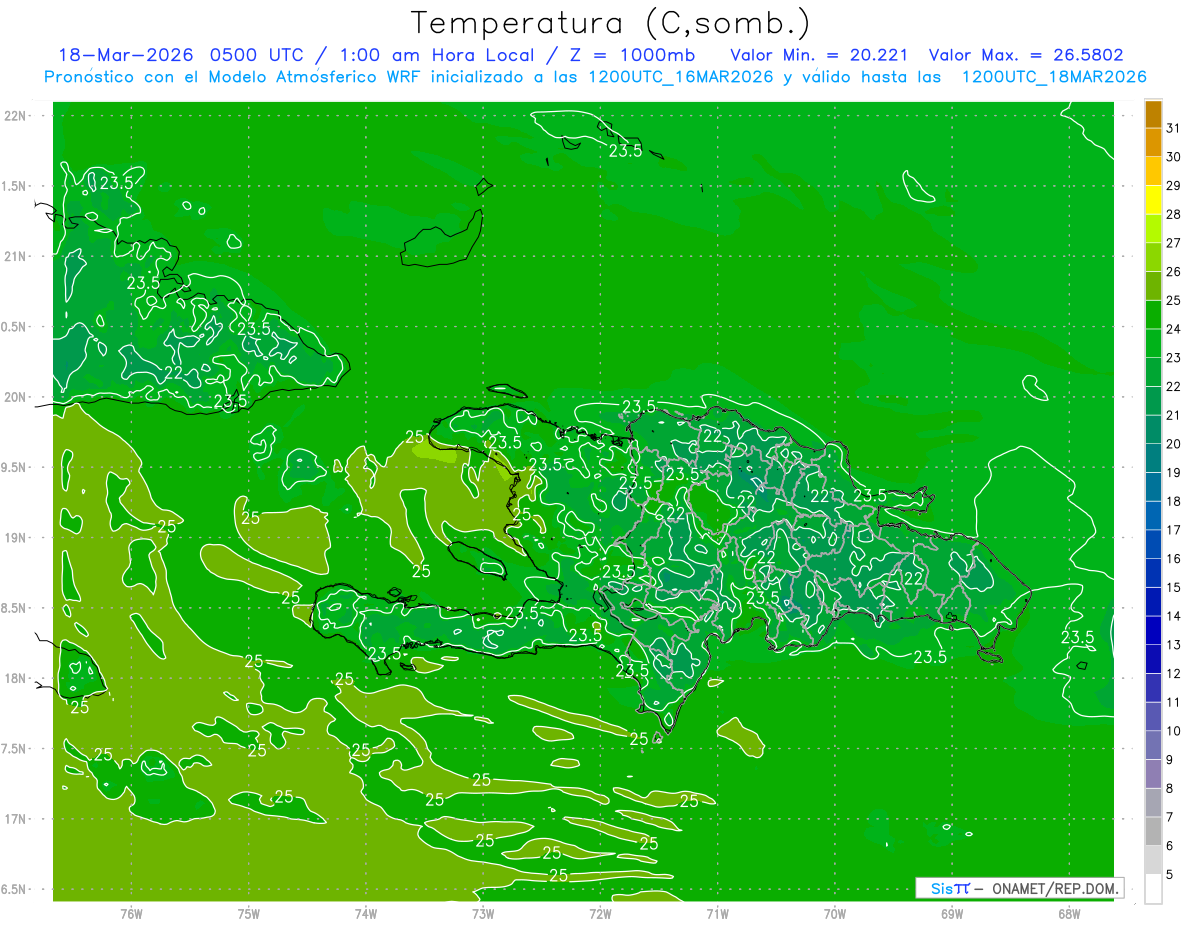The image size is (1200, 927).
Task: Click the '15' label on the color scale
Action: [1174, 588]
